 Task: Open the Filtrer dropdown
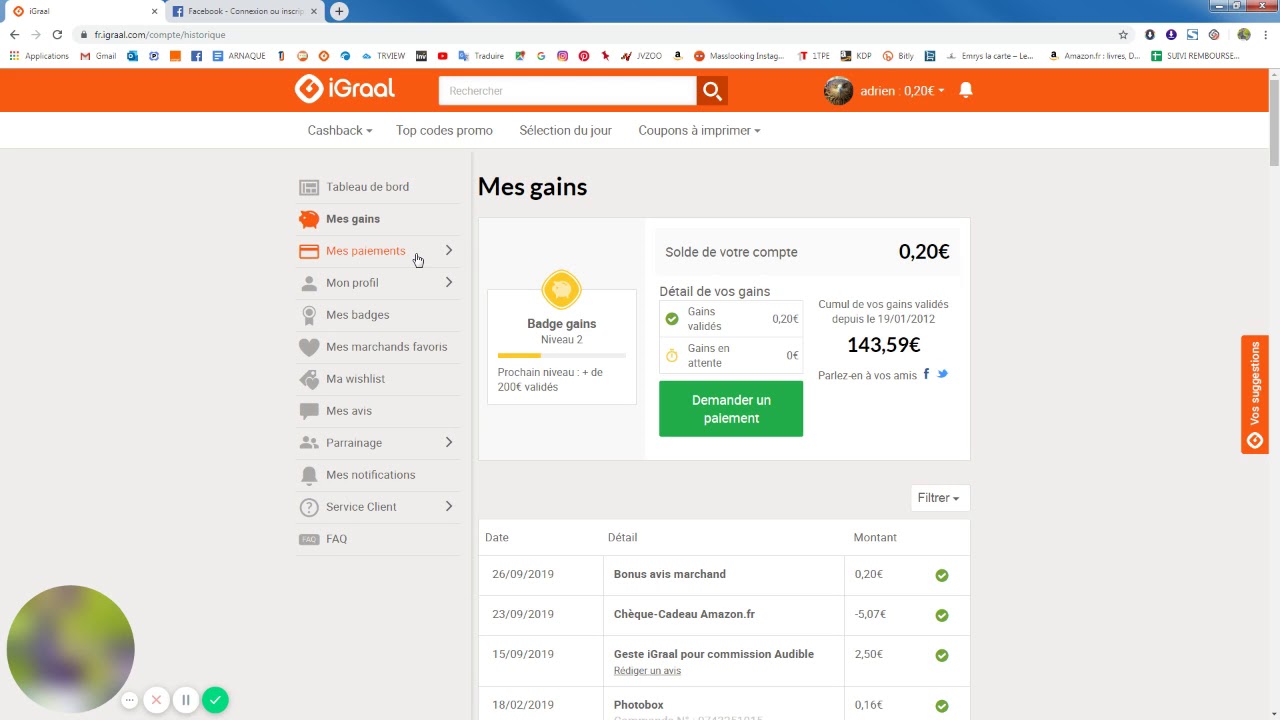(x=939, y=498)
